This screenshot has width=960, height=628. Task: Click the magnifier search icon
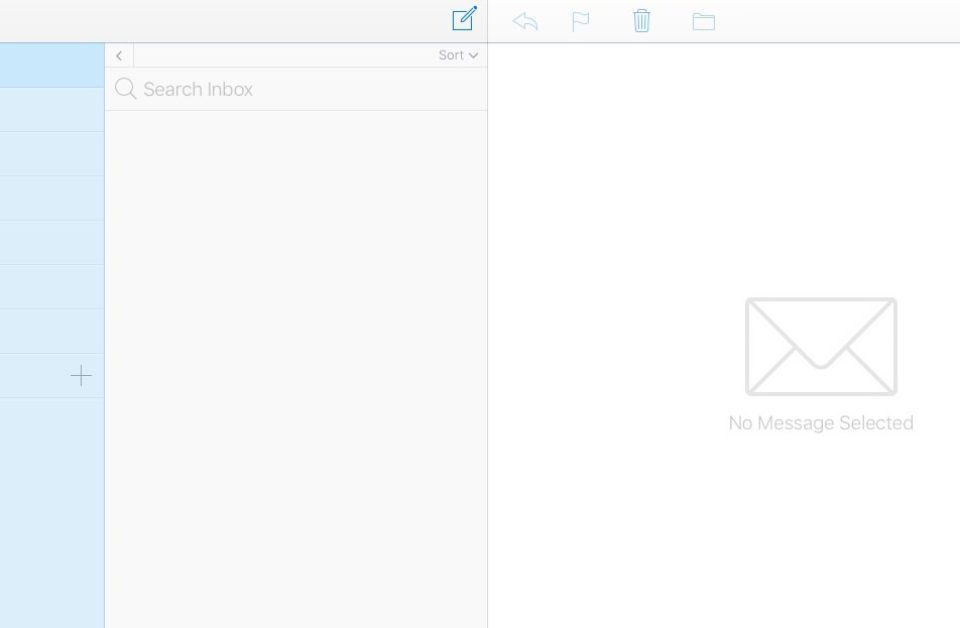(126, 89)
